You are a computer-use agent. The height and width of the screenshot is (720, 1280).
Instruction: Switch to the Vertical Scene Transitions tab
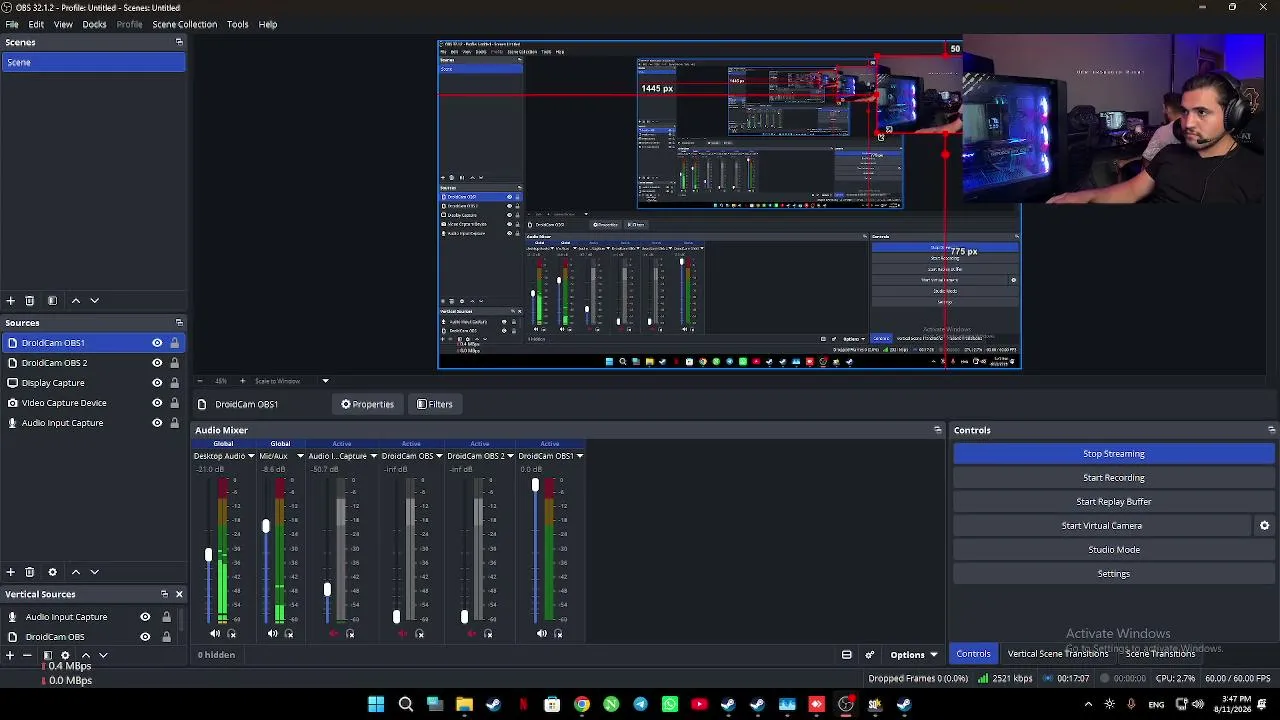1058,654
